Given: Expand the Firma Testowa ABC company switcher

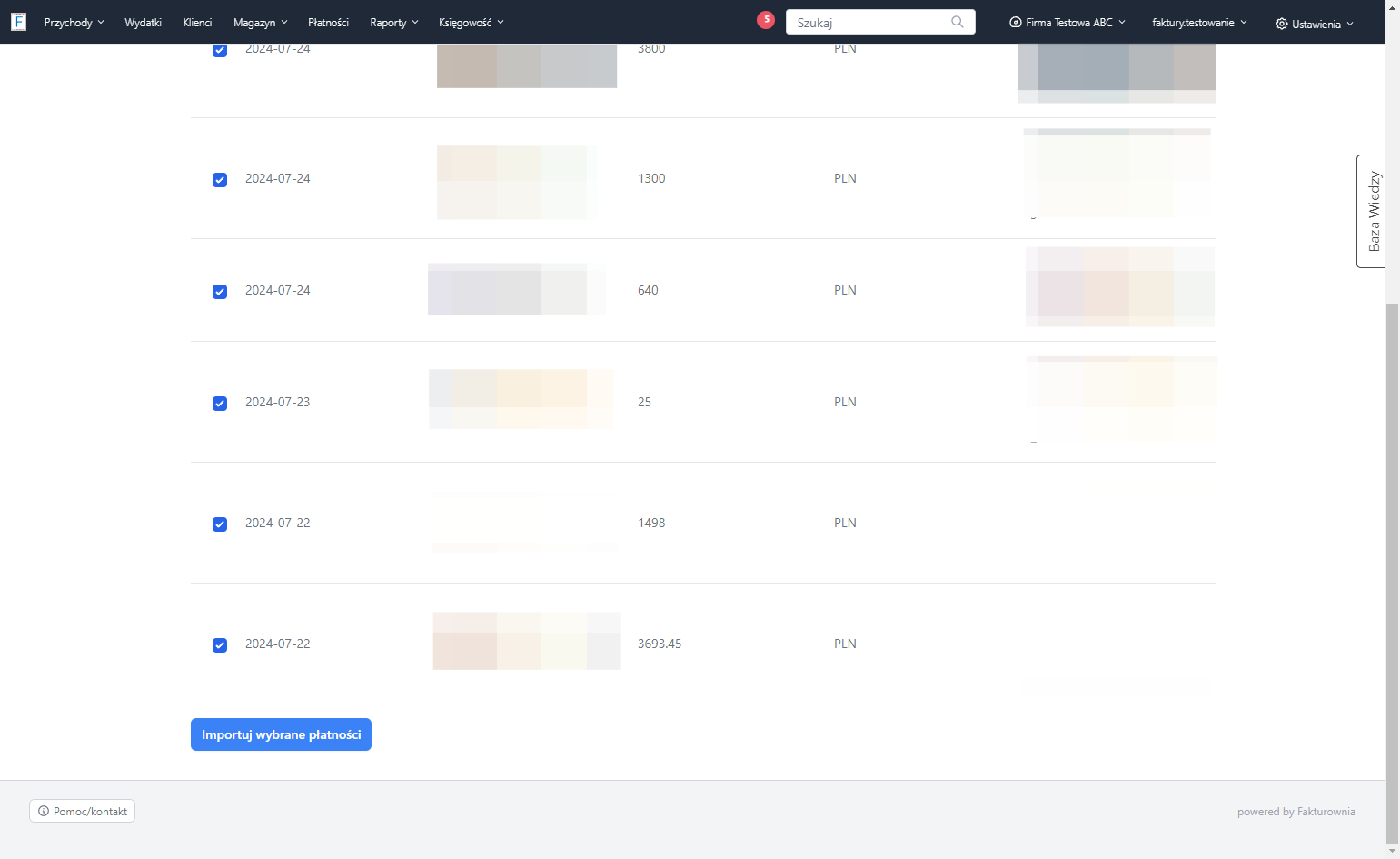Looking at the screenshot, I should click(1067, 22).
